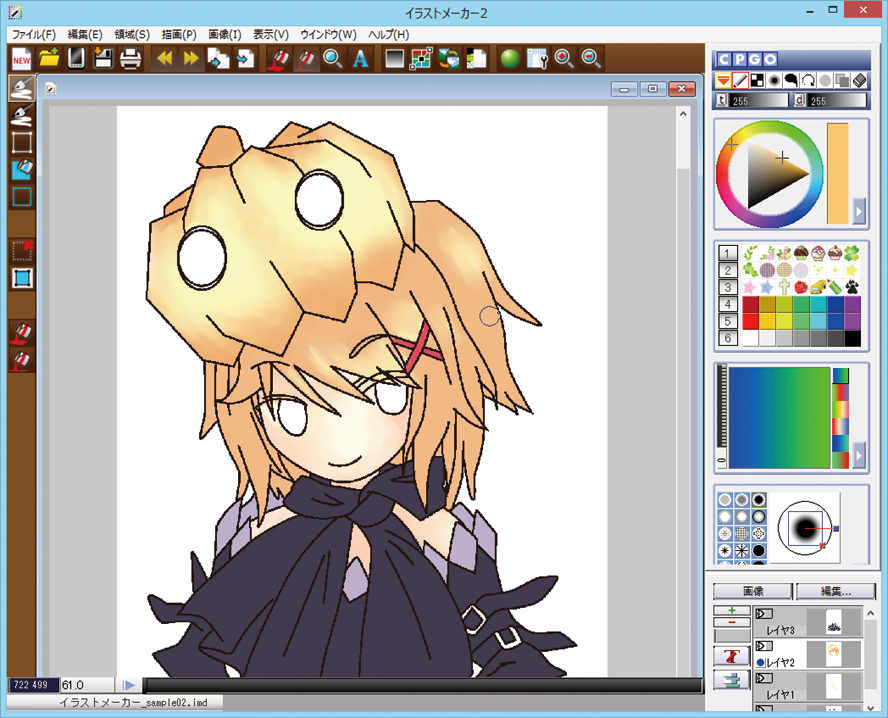Pick the black swatch in palette row 6
This screenshot has height=718, width=888.
(852, 338)
